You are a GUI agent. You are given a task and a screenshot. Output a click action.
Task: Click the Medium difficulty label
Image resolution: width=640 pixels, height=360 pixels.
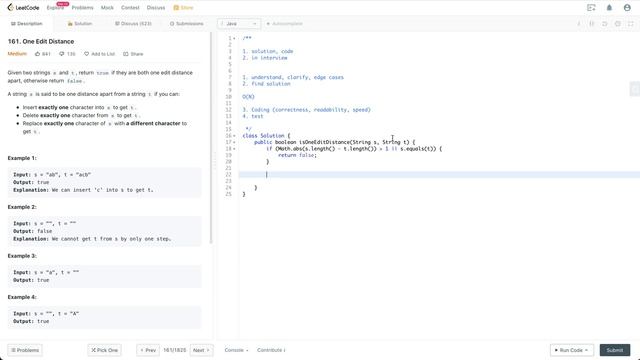pos(17,54)
